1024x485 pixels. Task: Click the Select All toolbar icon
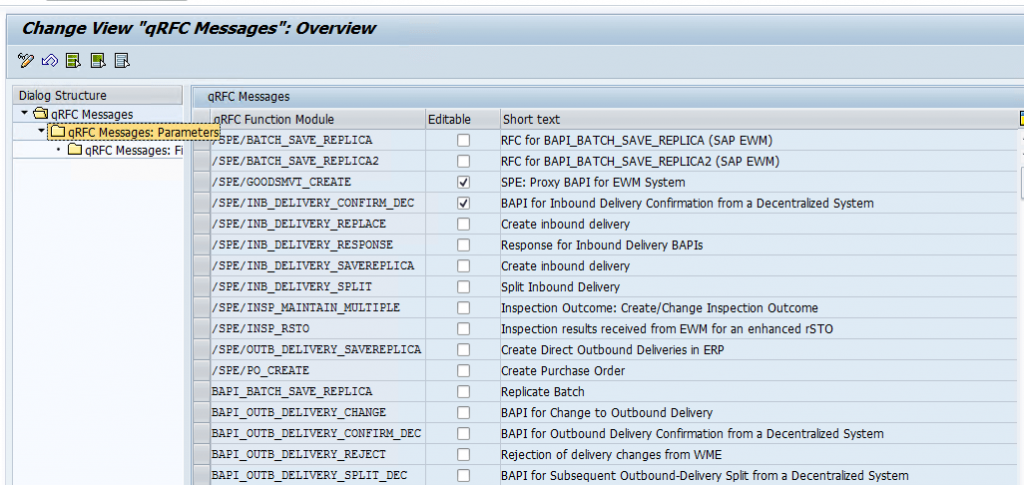point(73,61)
